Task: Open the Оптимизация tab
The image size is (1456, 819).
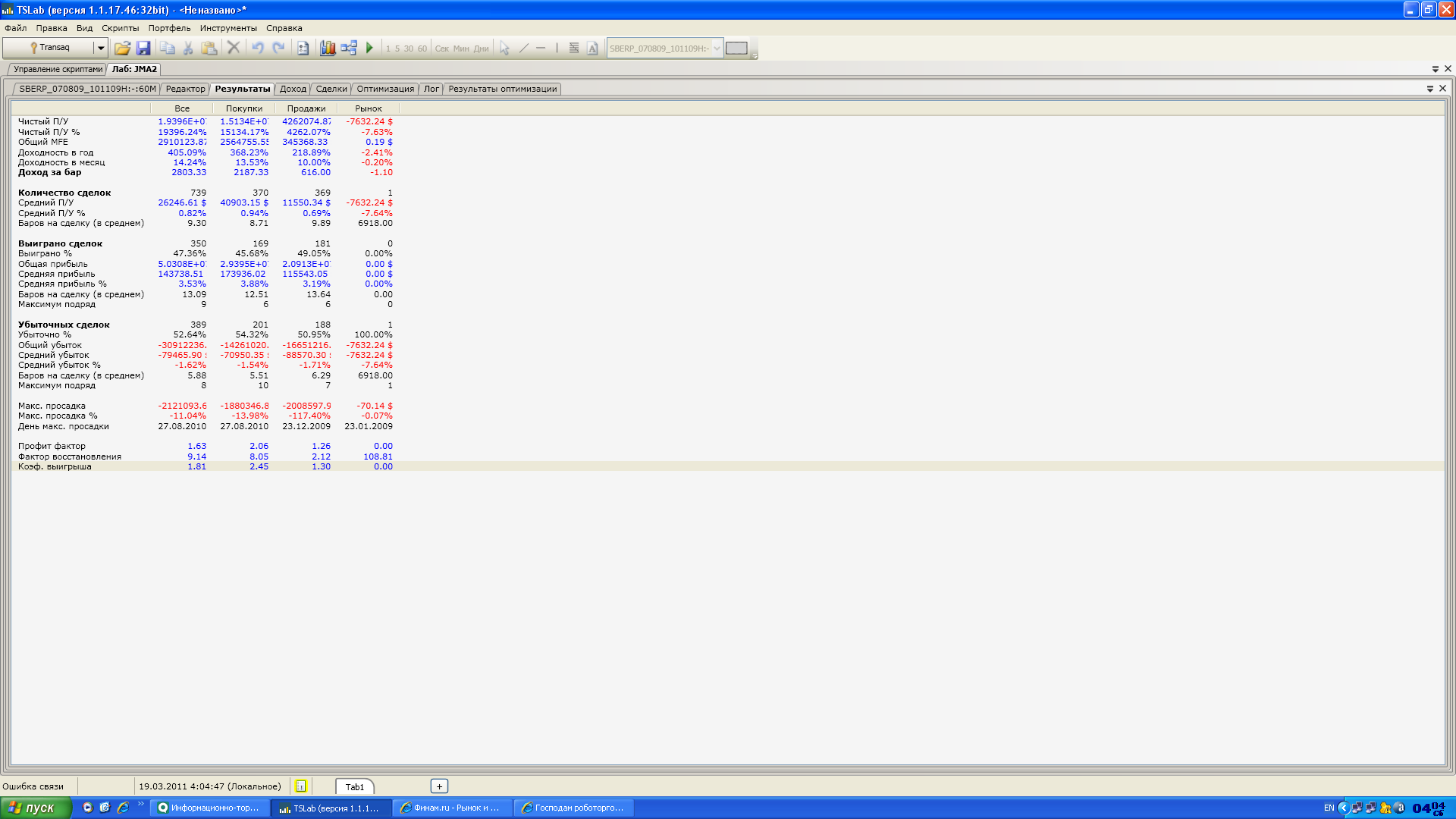Action: (385, 89)
